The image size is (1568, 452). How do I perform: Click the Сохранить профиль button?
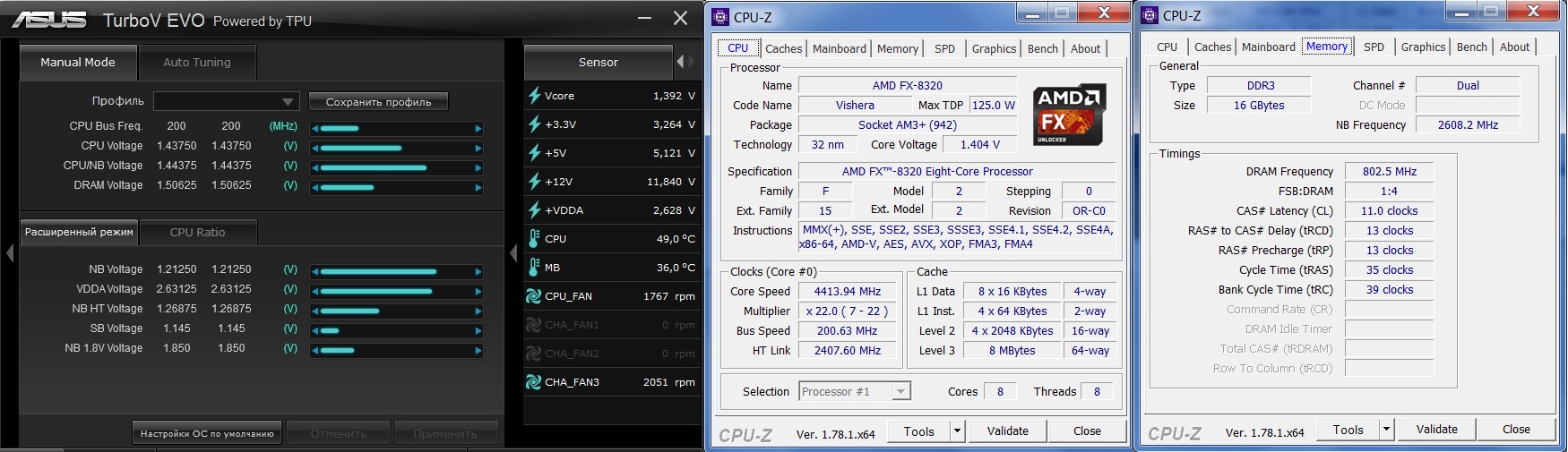[378, 102]
